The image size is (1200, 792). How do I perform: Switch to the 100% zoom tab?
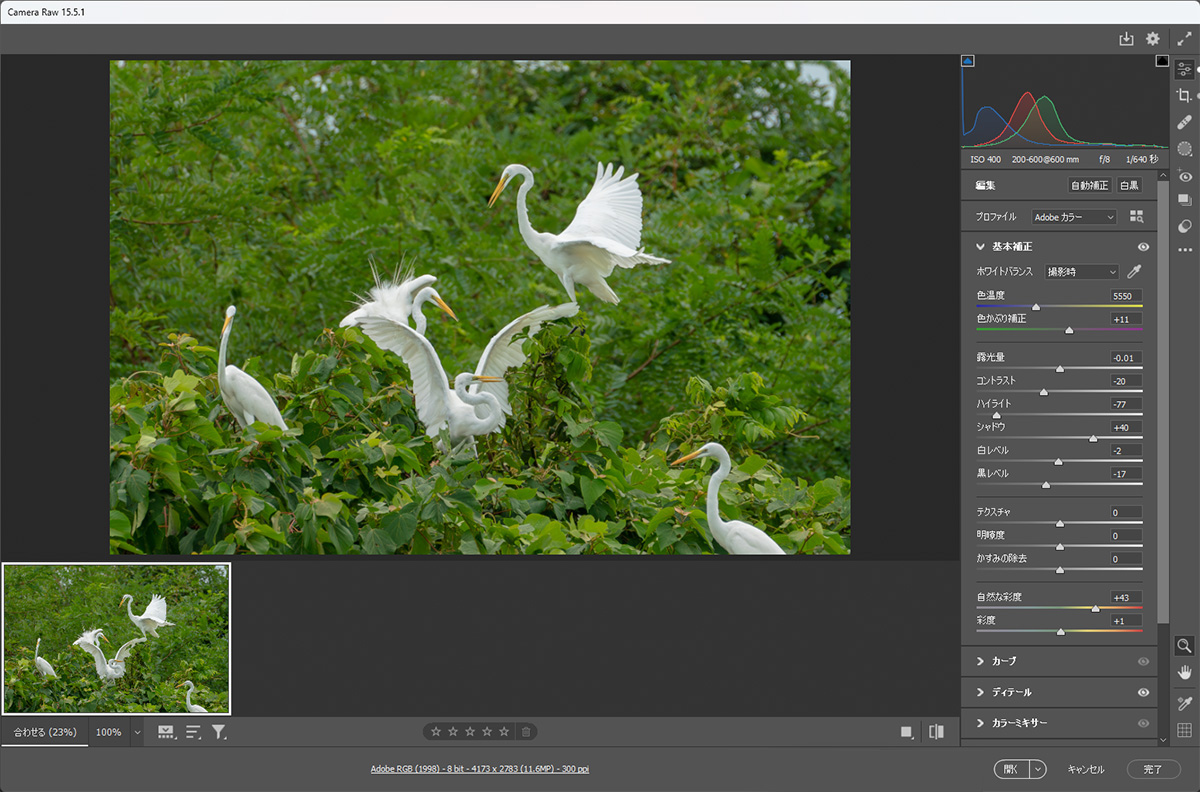108,732
